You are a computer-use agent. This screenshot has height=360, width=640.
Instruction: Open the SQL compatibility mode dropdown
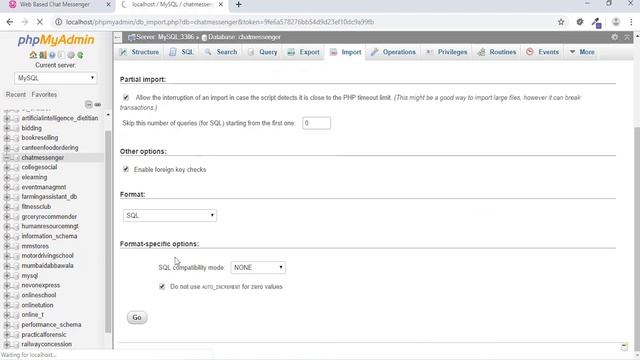point(258,267)
